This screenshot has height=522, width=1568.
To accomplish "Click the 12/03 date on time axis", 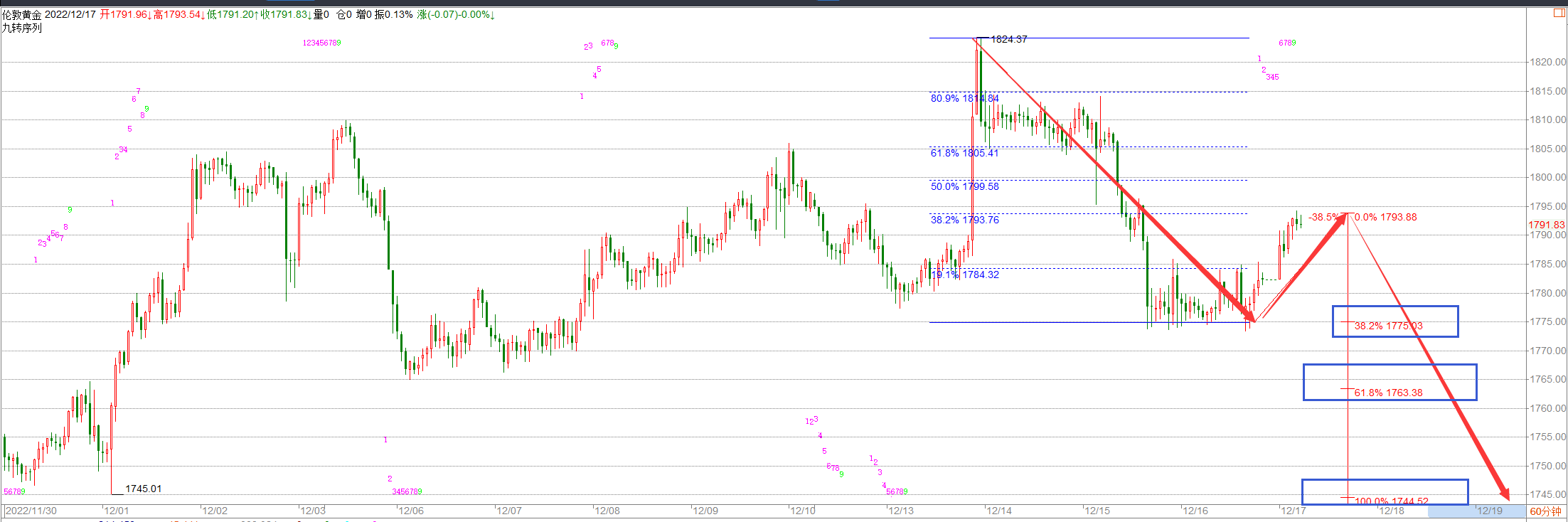I will coord(313,511).
